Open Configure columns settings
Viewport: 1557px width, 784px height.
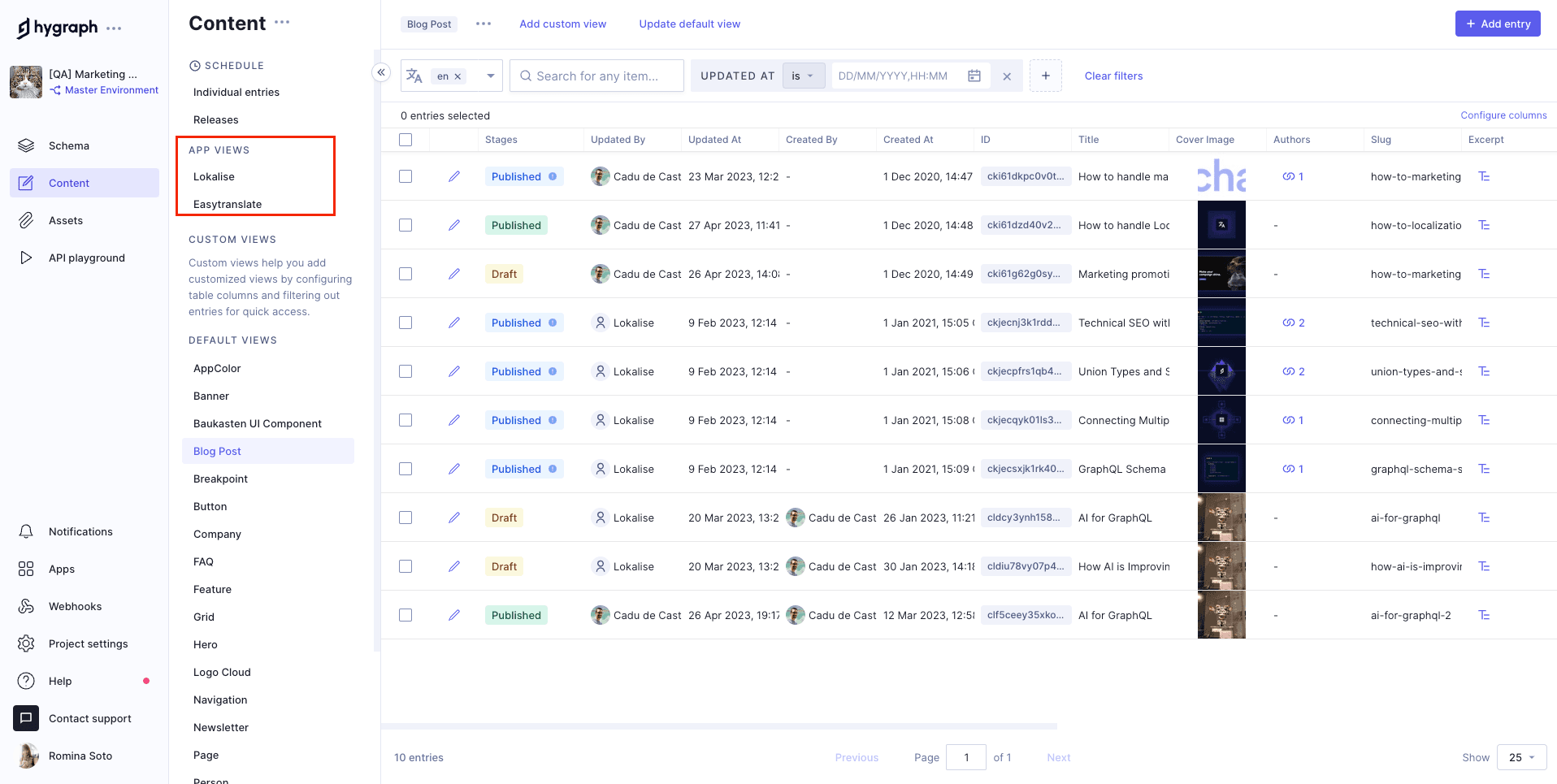coord(1503,115)
